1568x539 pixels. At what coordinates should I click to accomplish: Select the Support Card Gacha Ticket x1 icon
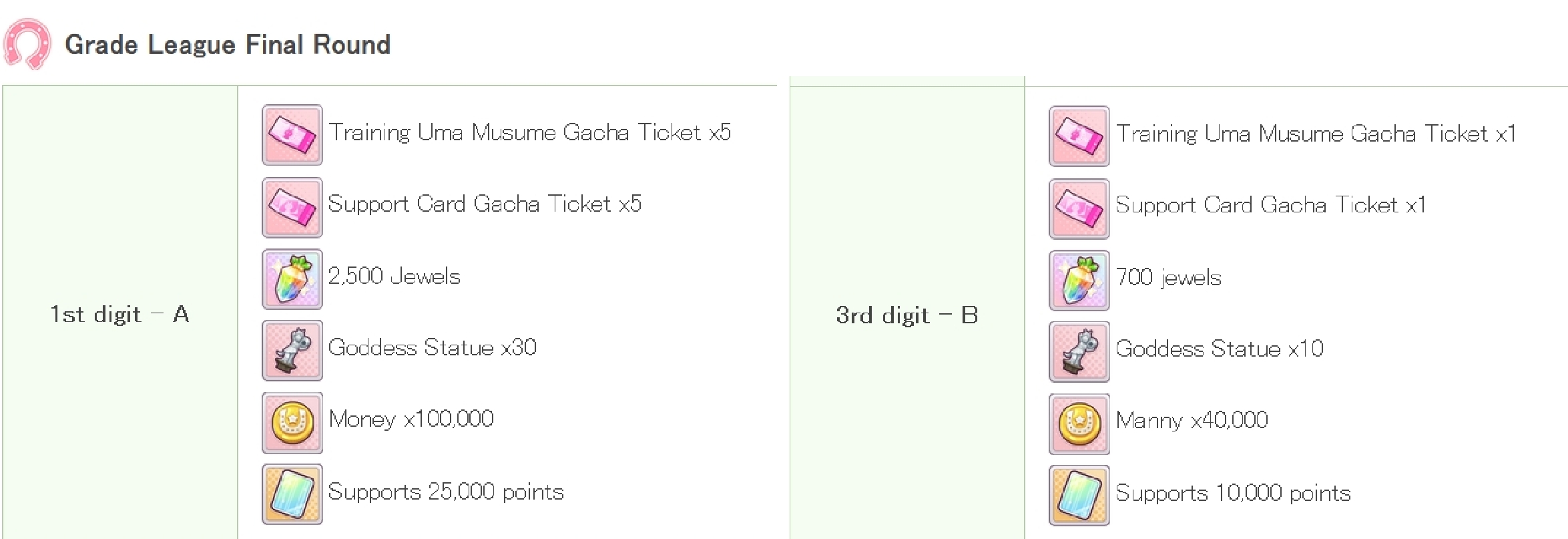click(x=1079, y=208)
